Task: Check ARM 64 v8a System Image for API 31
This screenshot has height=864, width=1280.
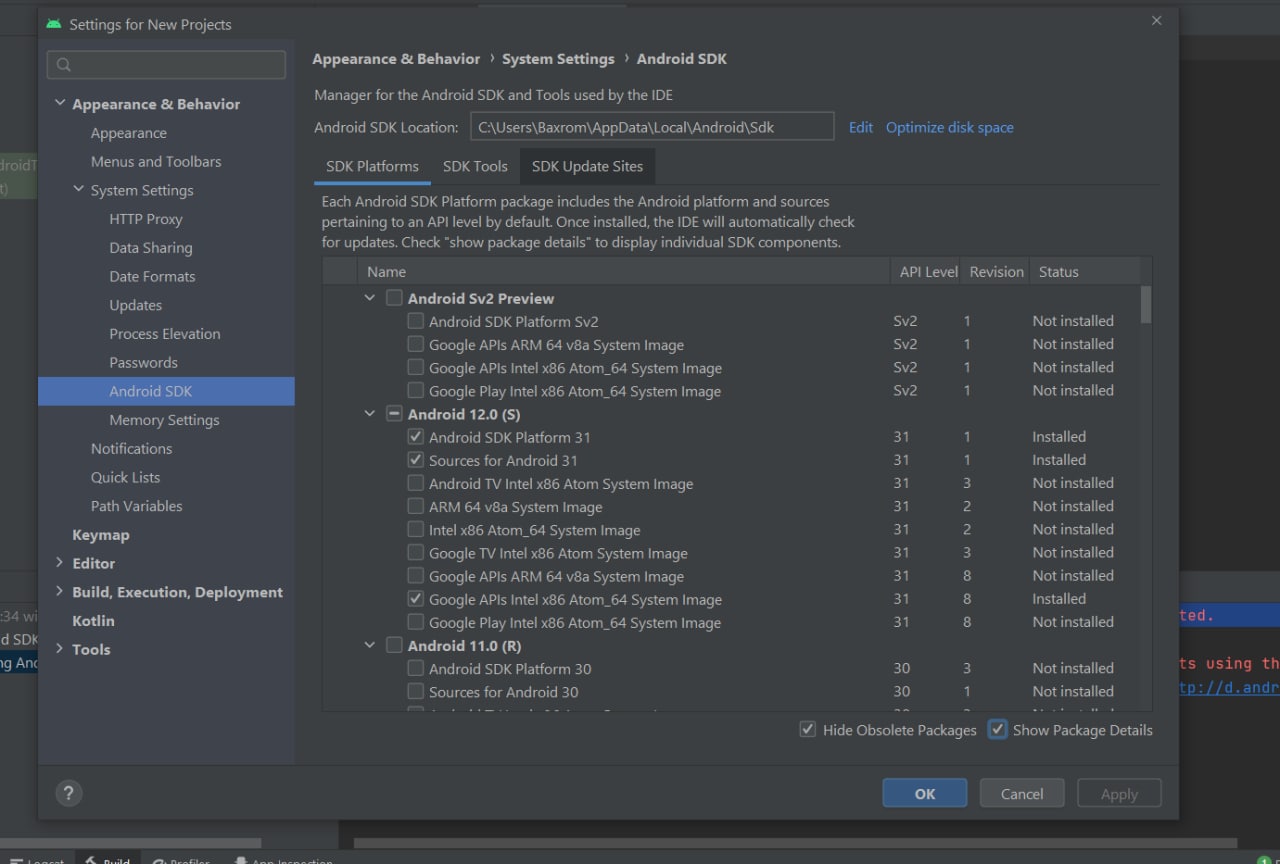Action: pyautogui.click(x=415, y=507)
